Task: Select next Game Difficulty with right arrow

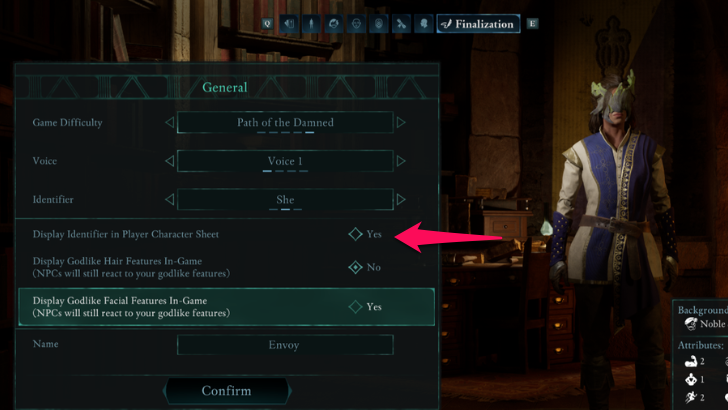Action: (401, 123)
